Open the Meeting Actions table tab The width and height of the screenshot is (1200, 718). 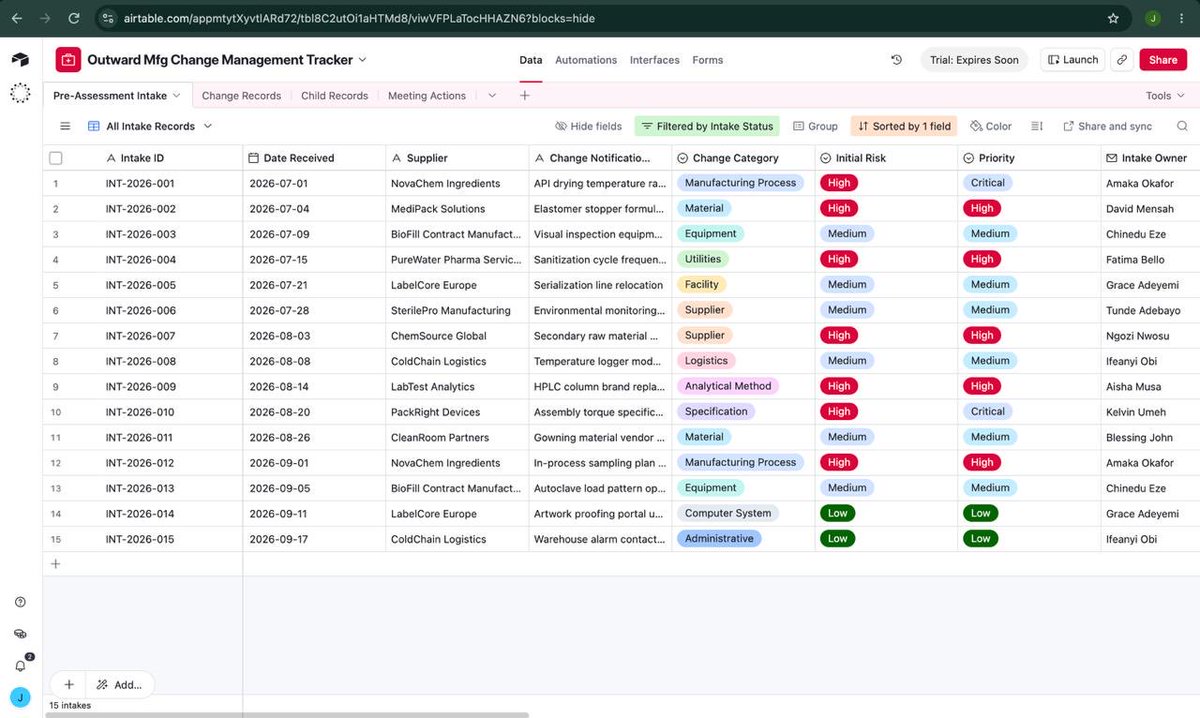[x=427, y=96]
